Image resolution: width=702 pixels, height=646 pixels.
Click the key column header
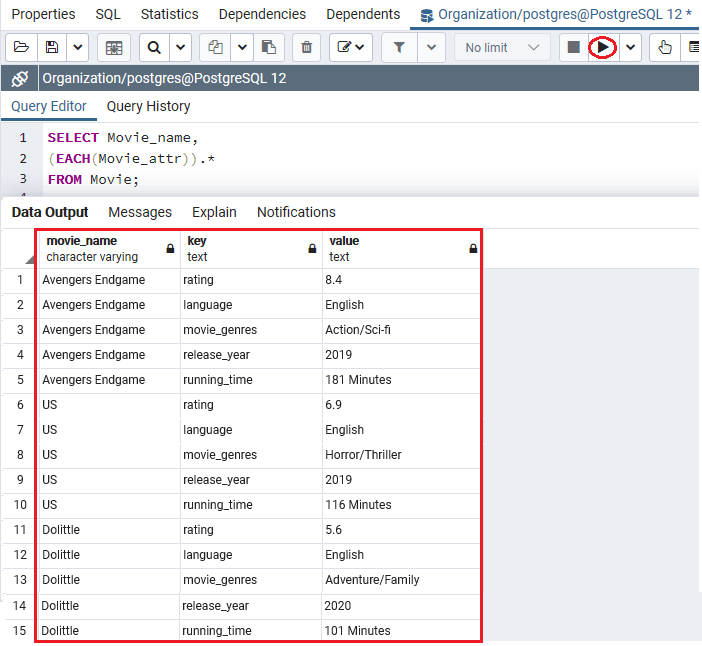[x=251, y=249]
